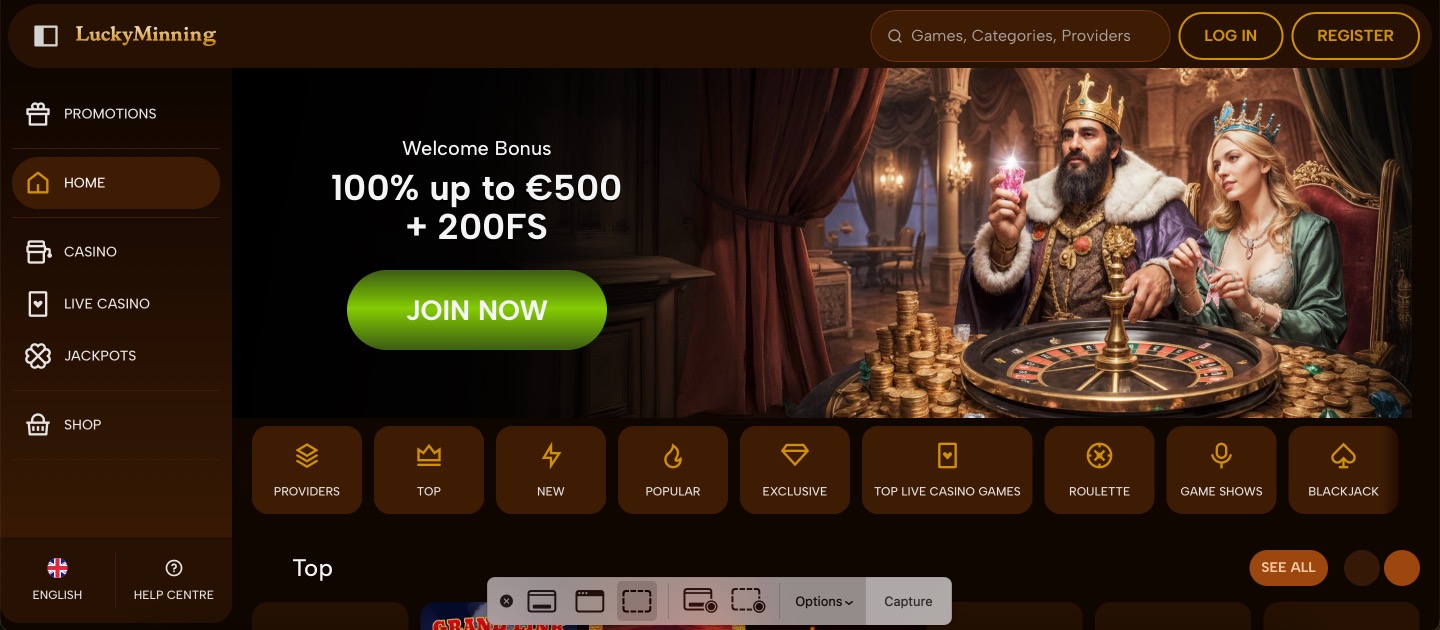Click the REGISTER button
Image resolution: width=1440 pixels, height=630 pixels.
click(x=1355, y=36)
